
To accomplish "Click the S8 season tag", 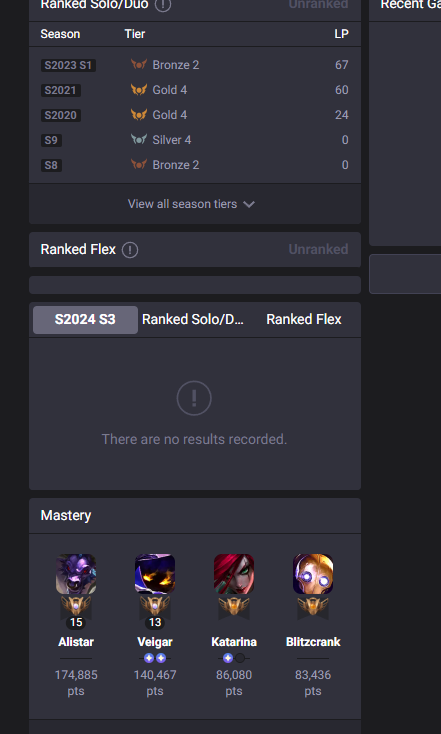I will pyautogui.click(x=51, y=165).
